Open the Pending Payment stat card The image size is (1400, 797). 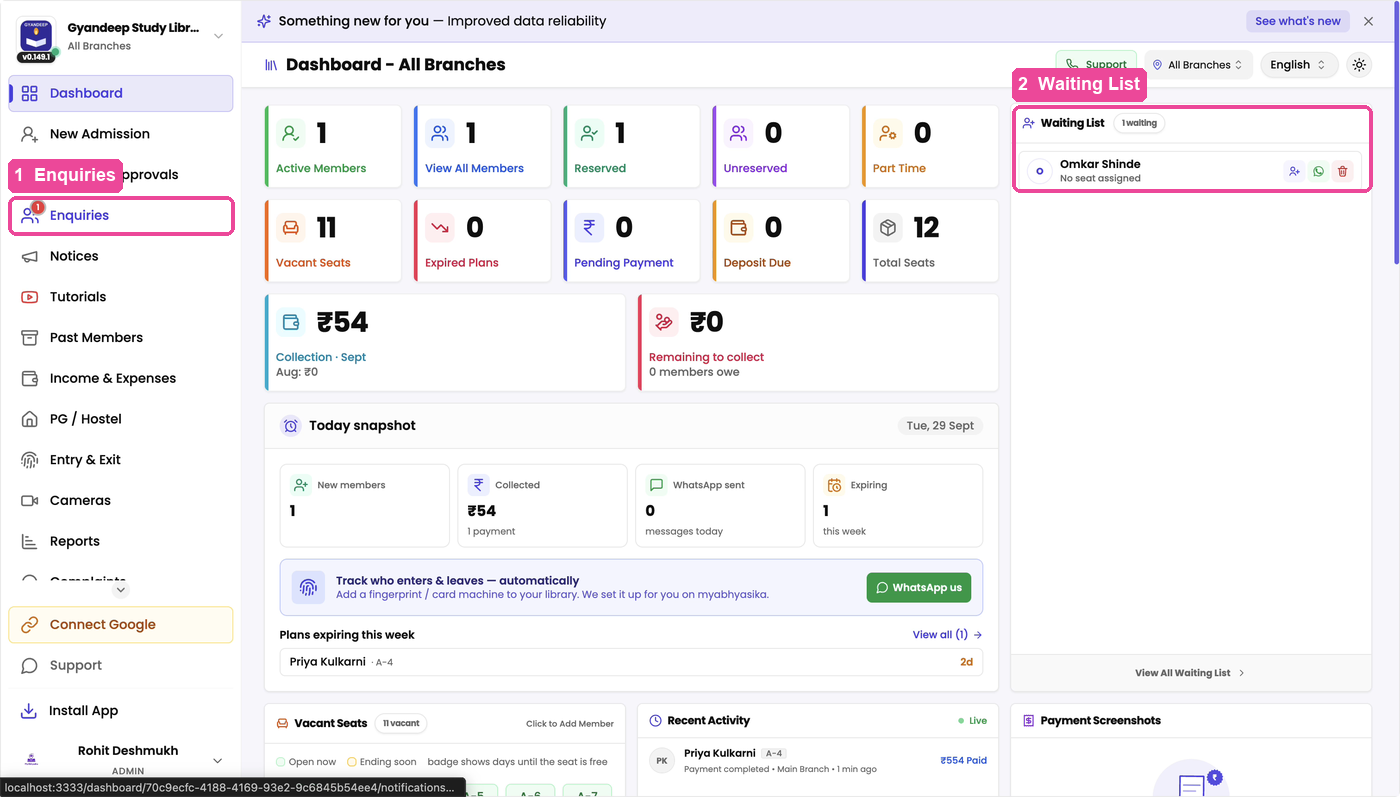tap(631, 241)
